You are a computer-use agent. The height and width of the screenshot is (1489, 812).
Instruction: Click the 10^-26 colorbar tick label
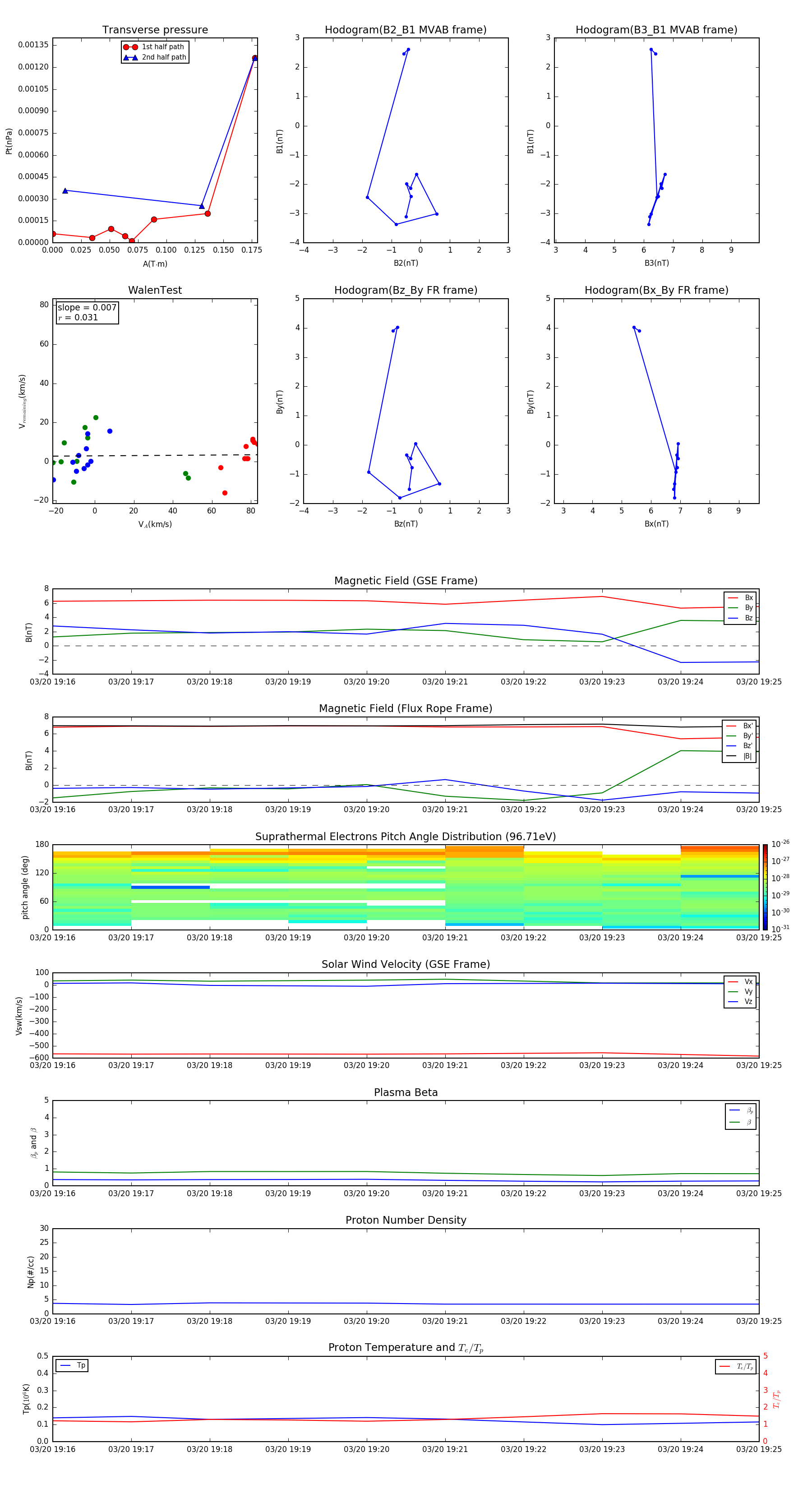[x=780, y=844]
